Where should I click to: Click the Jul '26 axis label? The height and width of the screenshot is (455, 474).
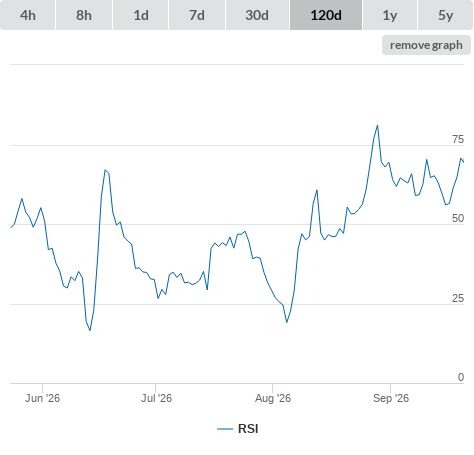coord(156,398)
